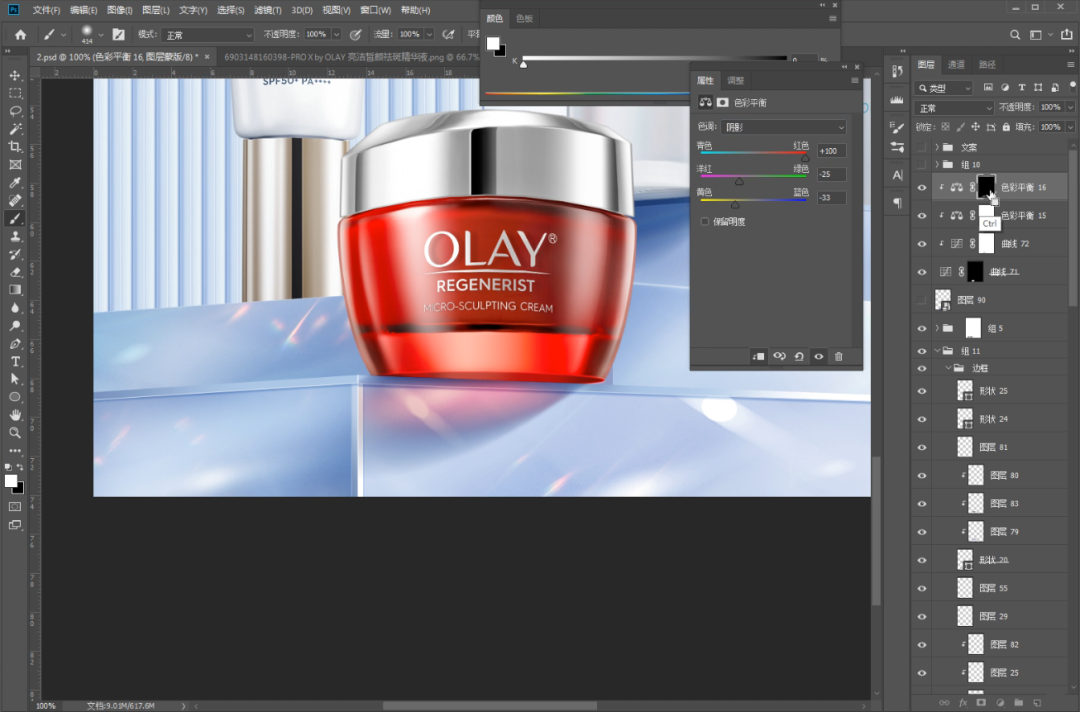Screen dimensions: 1080x712
Task: Open the layer blend mode 正常 dropdown
Action: pyautogui.click(x=954, y=107)
